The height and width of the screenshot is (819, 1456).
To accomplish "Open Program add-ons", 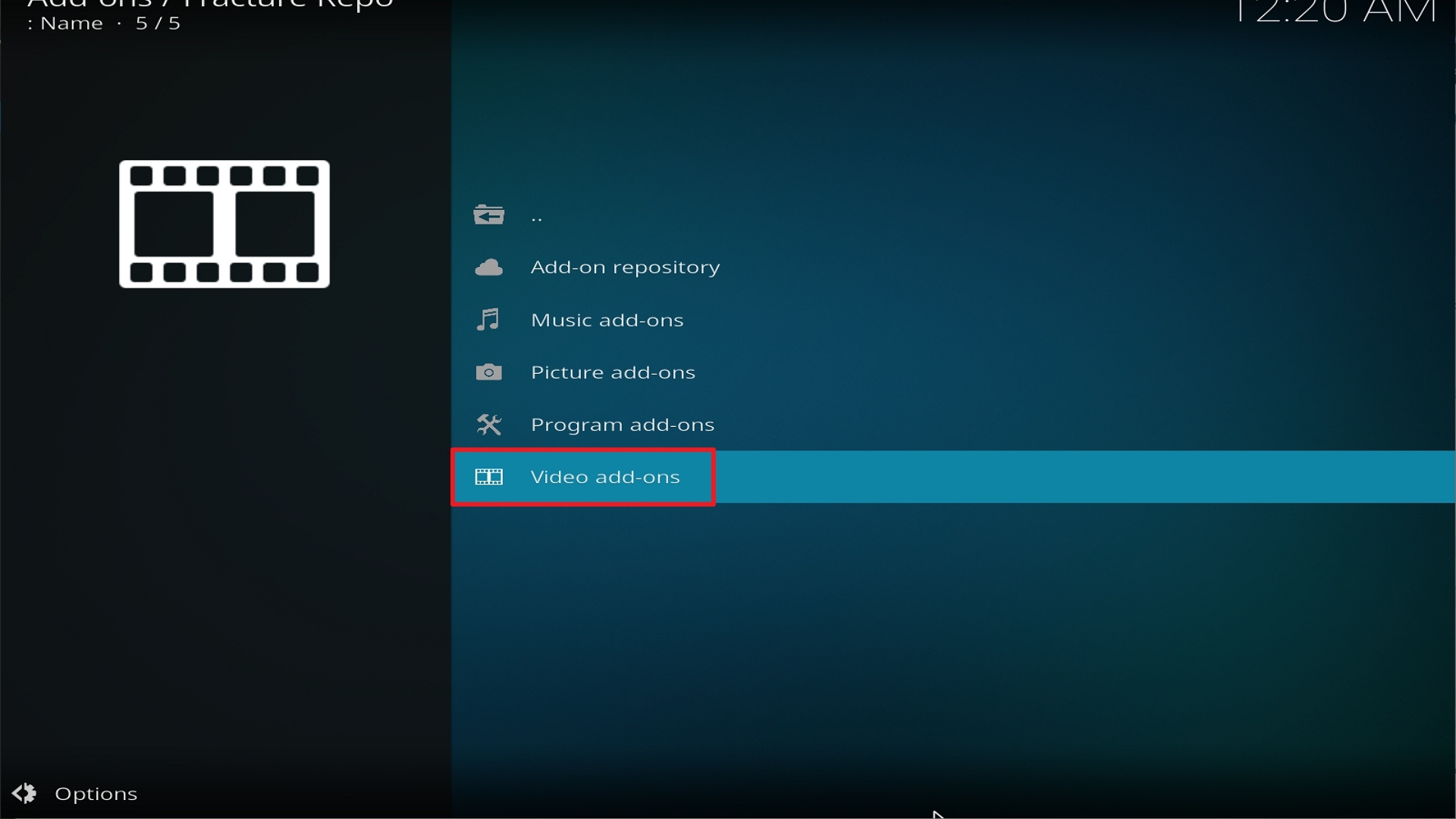I will point(953,424).
